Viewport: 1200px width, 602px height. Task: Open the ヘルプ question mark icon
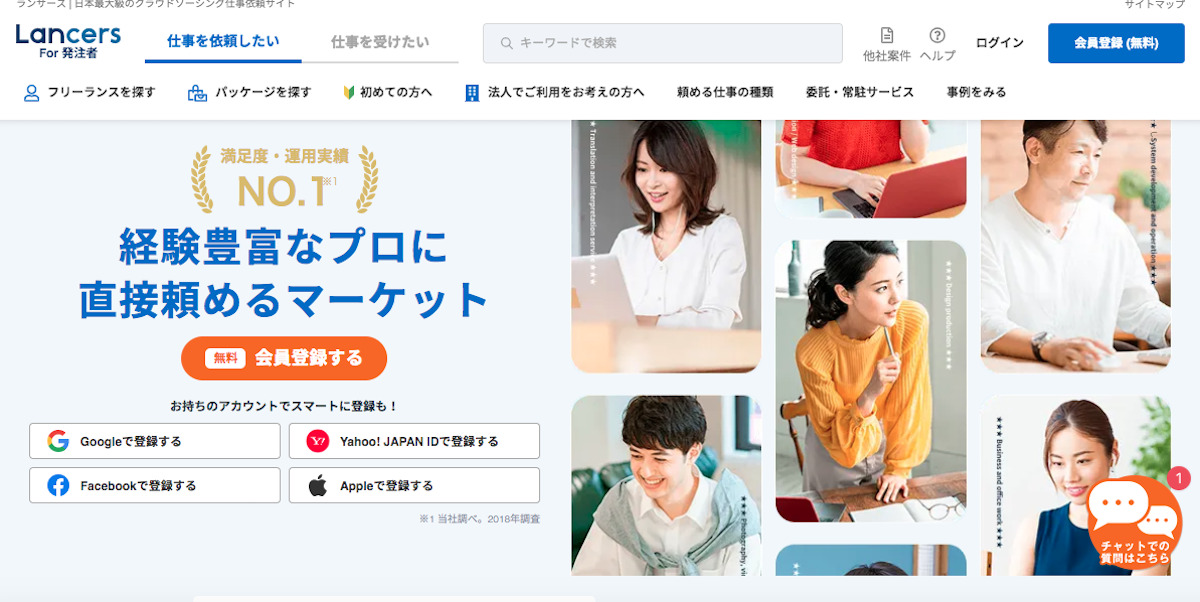[x=937, y=35]
